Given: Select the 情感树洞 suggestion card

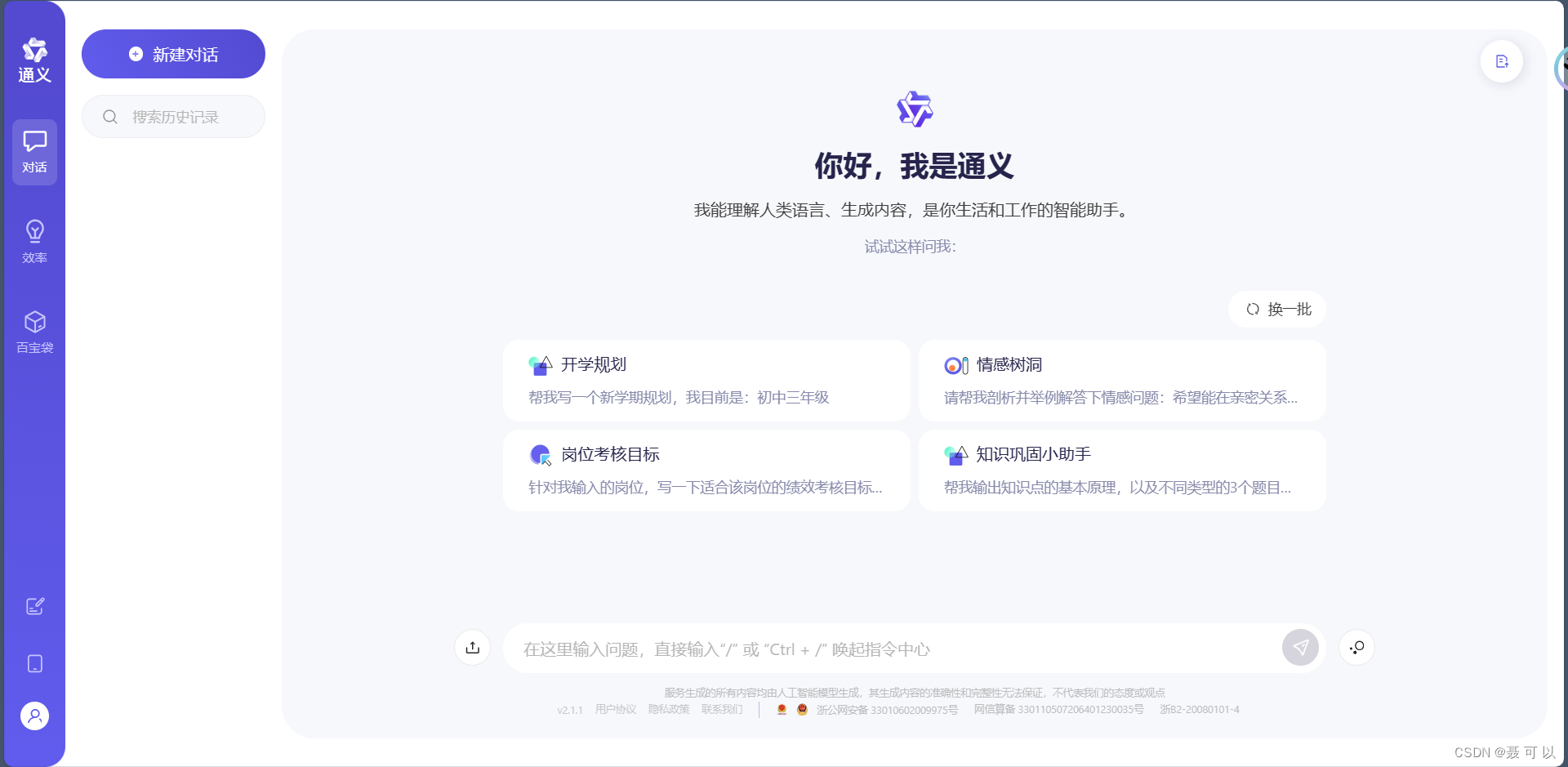Looking at the screenshot, I should pyautogui.click(x=1122, y=381).
